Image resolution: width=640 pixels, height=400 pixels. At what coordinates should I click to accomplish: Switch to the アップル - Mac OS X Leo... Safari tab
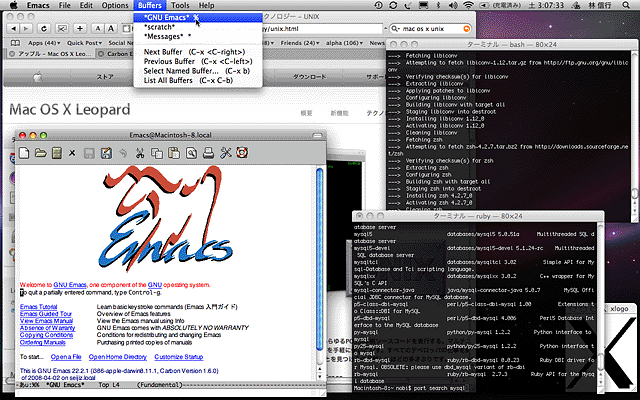tap(51, 54)
